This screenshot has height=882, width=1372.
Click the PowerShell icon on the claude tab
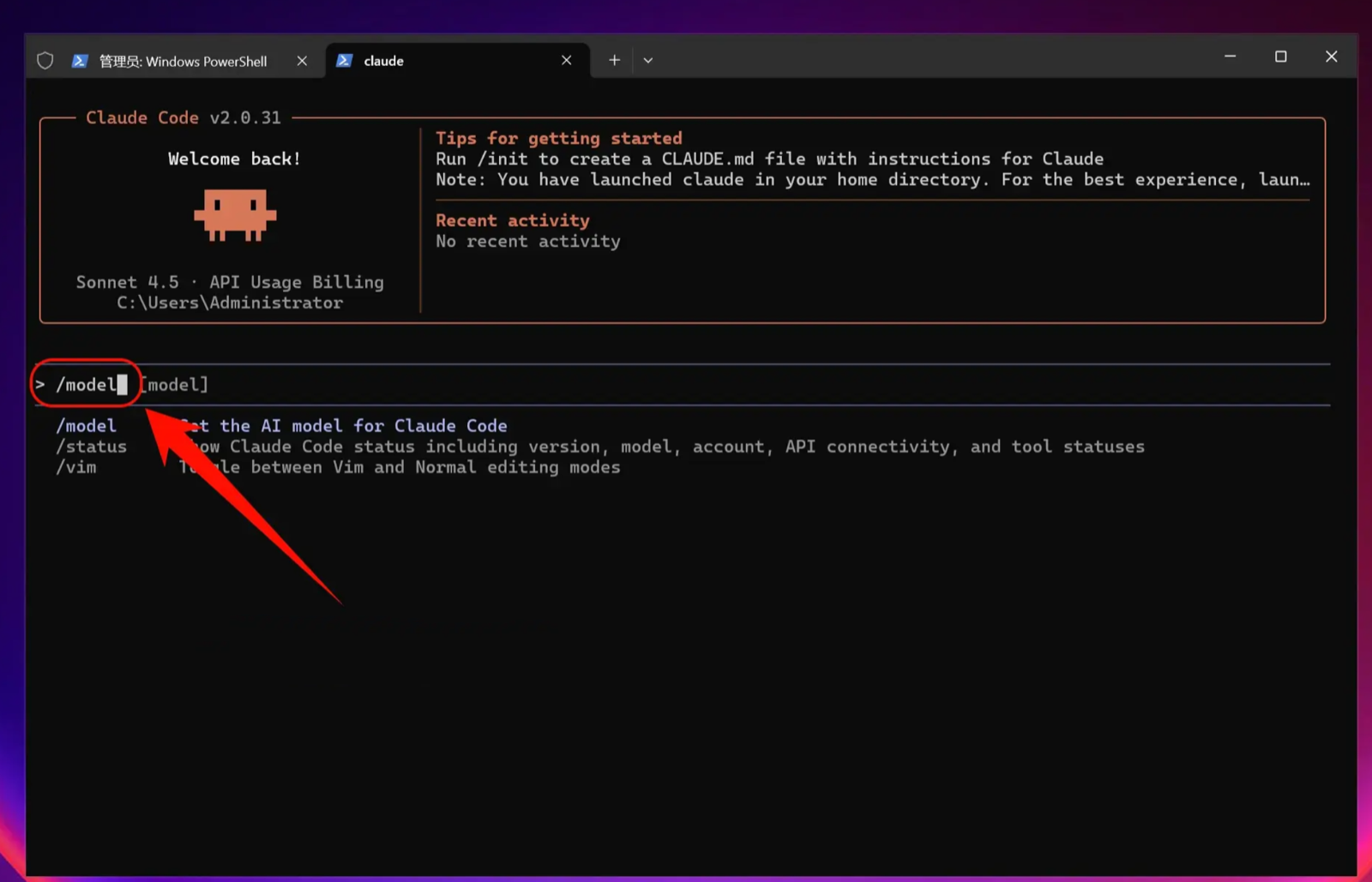coord(345,61)
